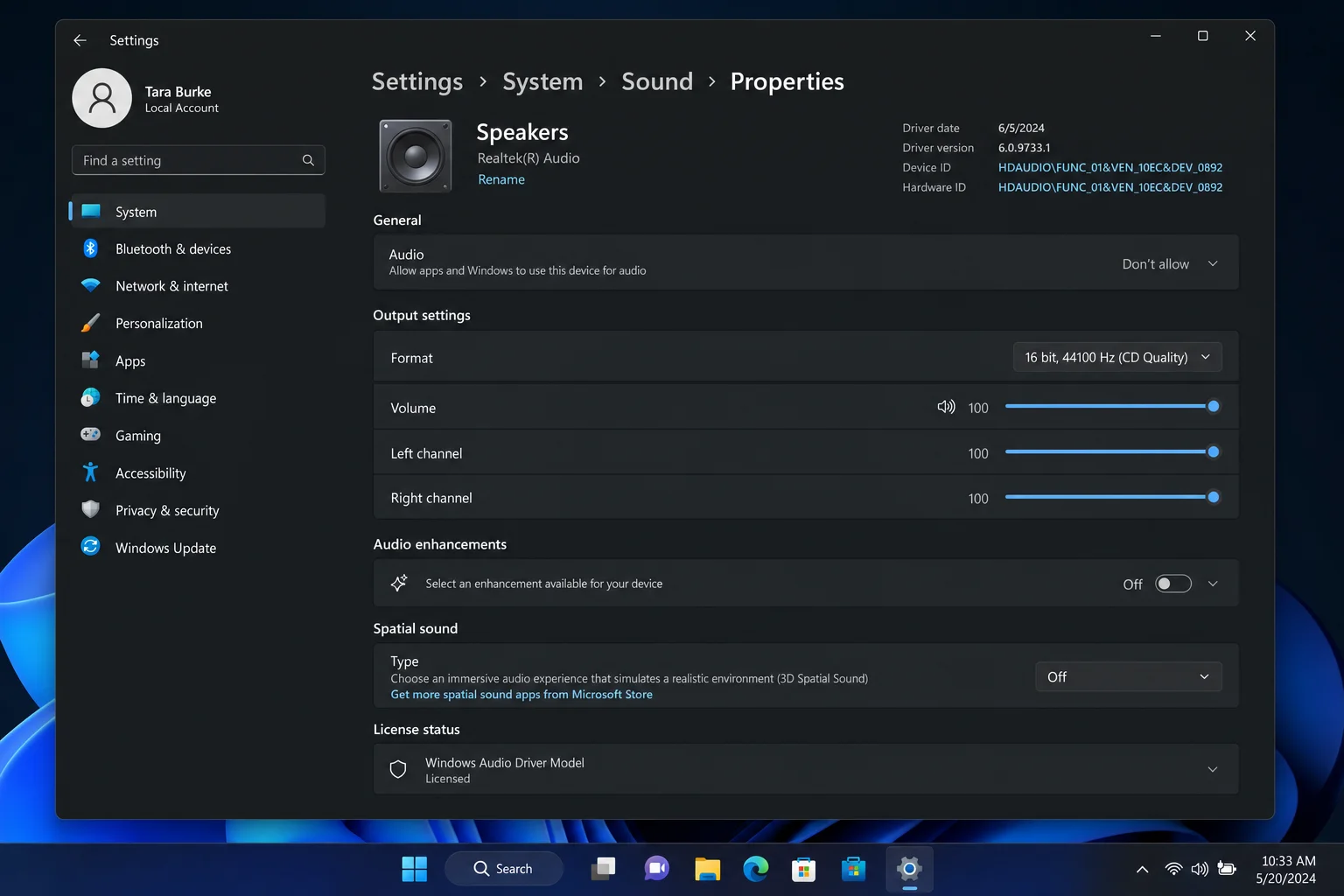1344x896 pixels.
Task: Click the system tray volume icon
Action: pyautogui.click(x=1200, y=869)
